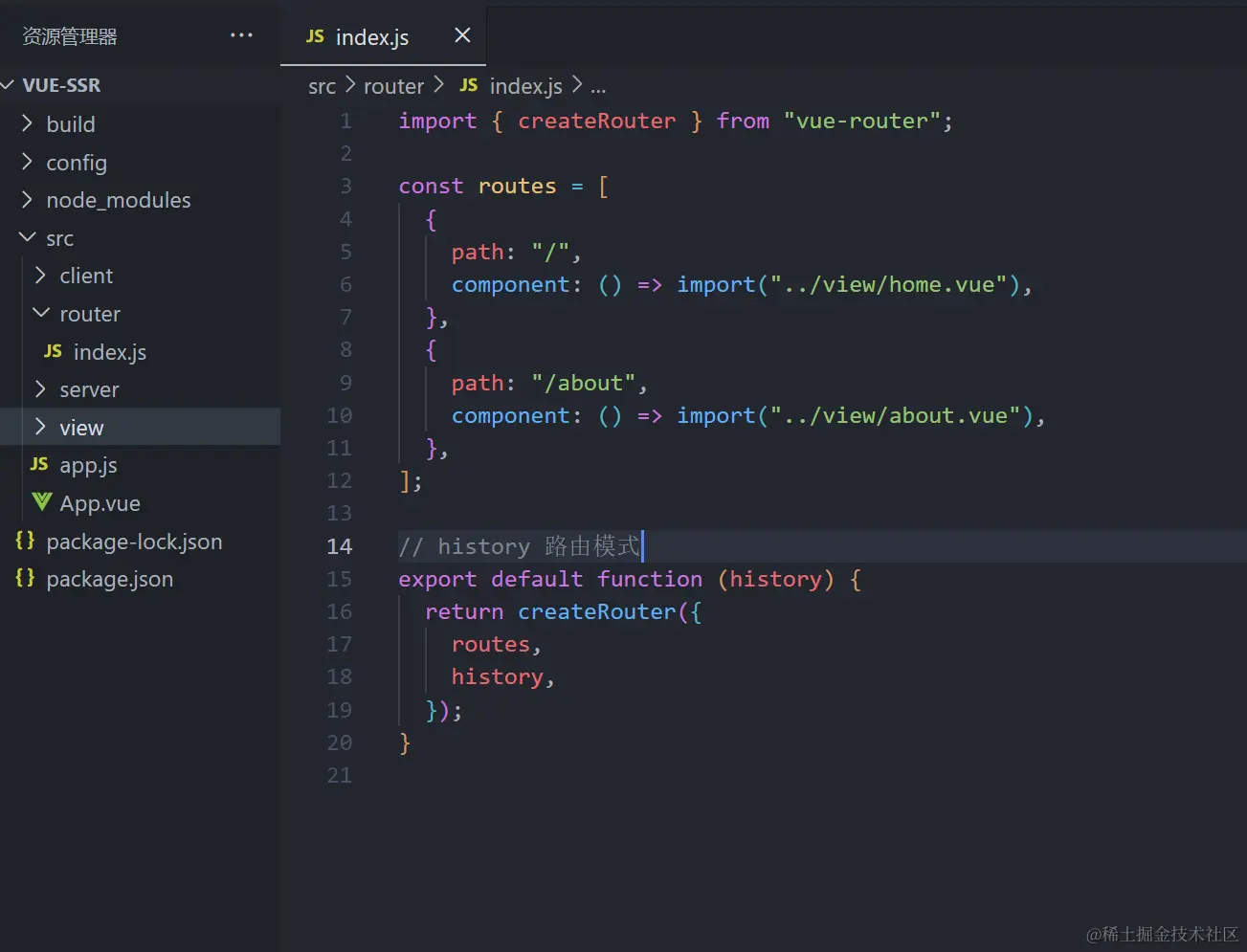Expand the node_modules folder chevron
Image resolution: width=1247 pixels, height=952 pixels.
[x=27, y=199]
